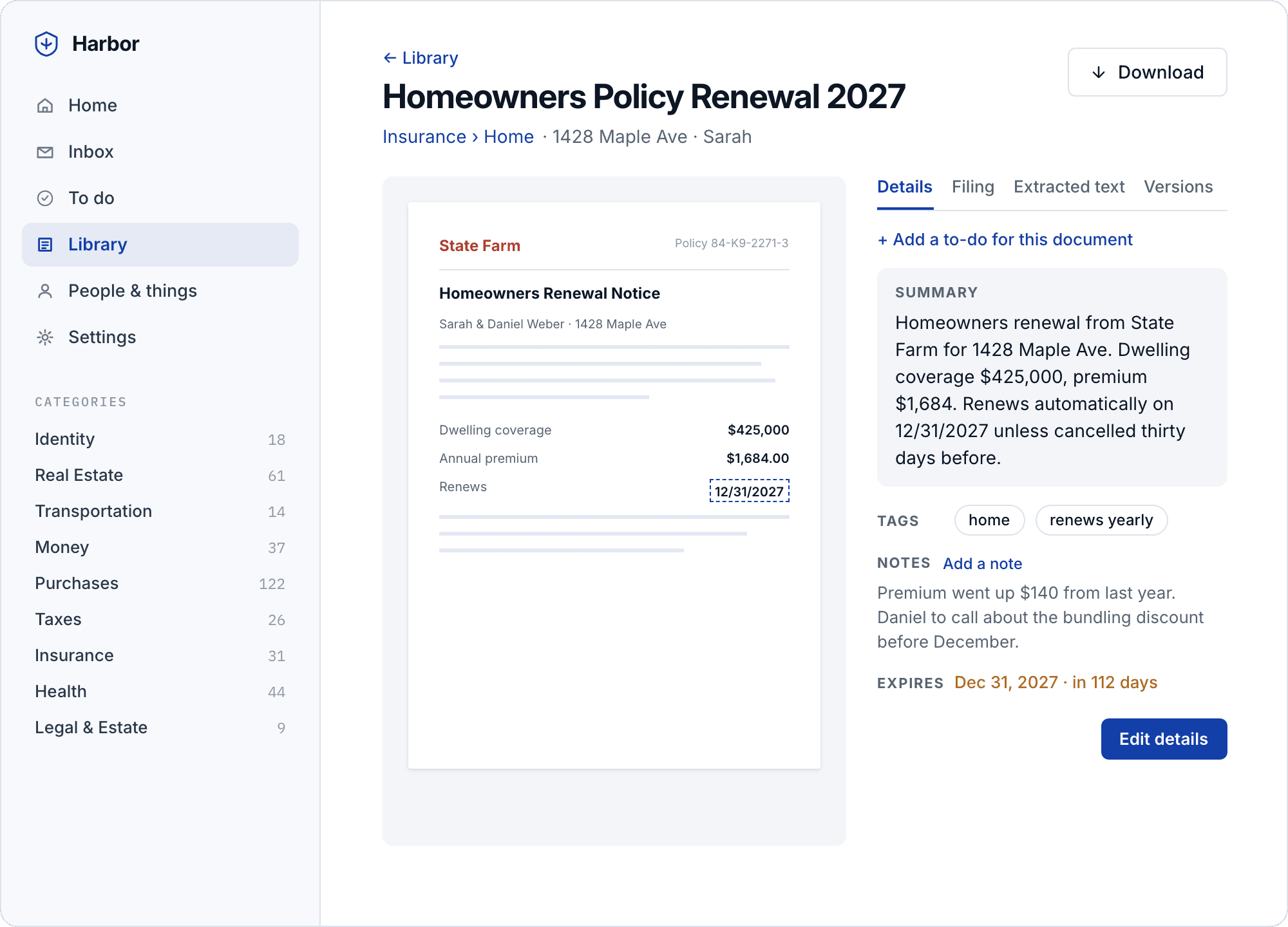Select People & things in sidebar
Image resolution: width=1288 pixels, height=927 pixels.
[160, 291]
